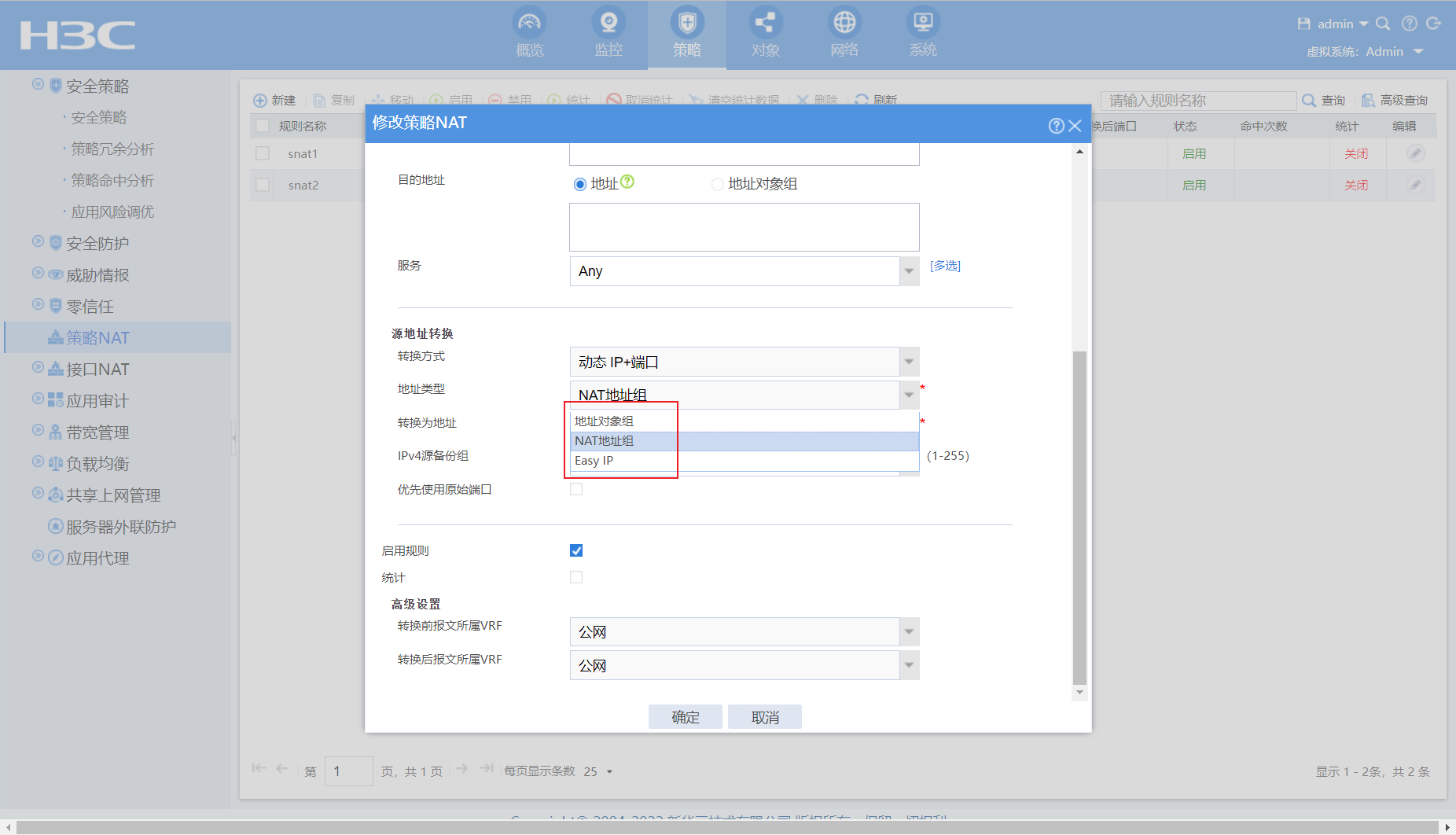Open 接口NAT in the sidebar
The image size is (1456, 835).
[x=97, y=369]
